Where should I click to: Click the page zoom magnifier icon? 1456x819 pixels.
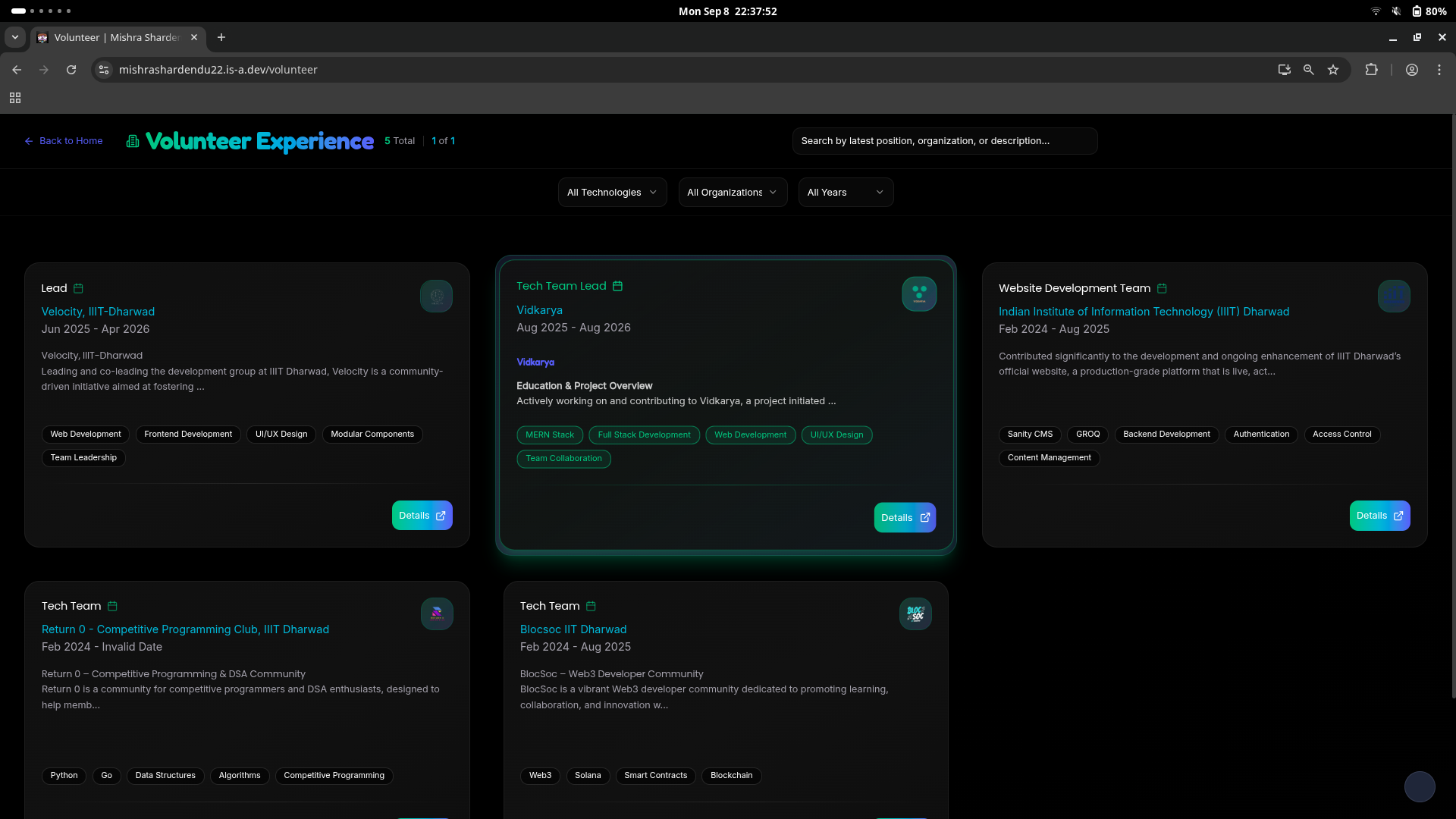(x=1309, y=70)
